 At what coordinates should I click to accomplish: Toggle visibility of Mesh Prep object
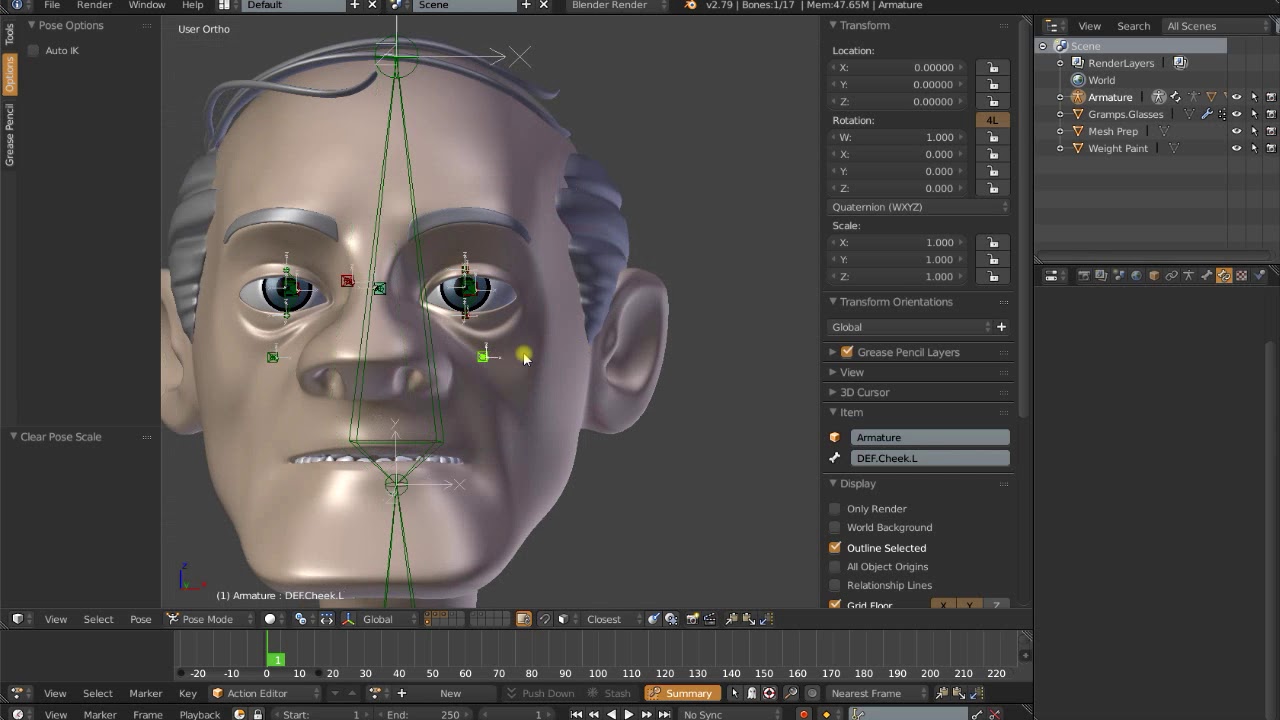click(x=1237, y=131)
